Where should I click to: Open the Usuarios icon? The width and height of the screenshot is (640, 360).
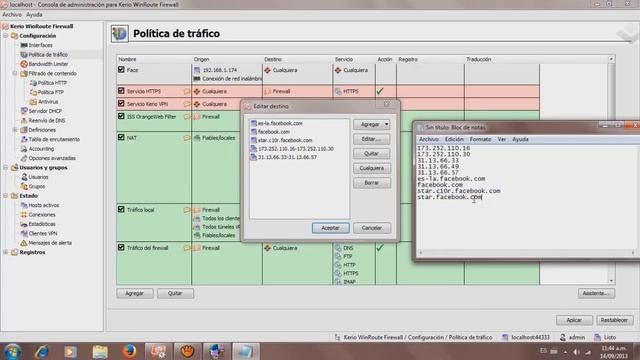click(x=24, y=177)
